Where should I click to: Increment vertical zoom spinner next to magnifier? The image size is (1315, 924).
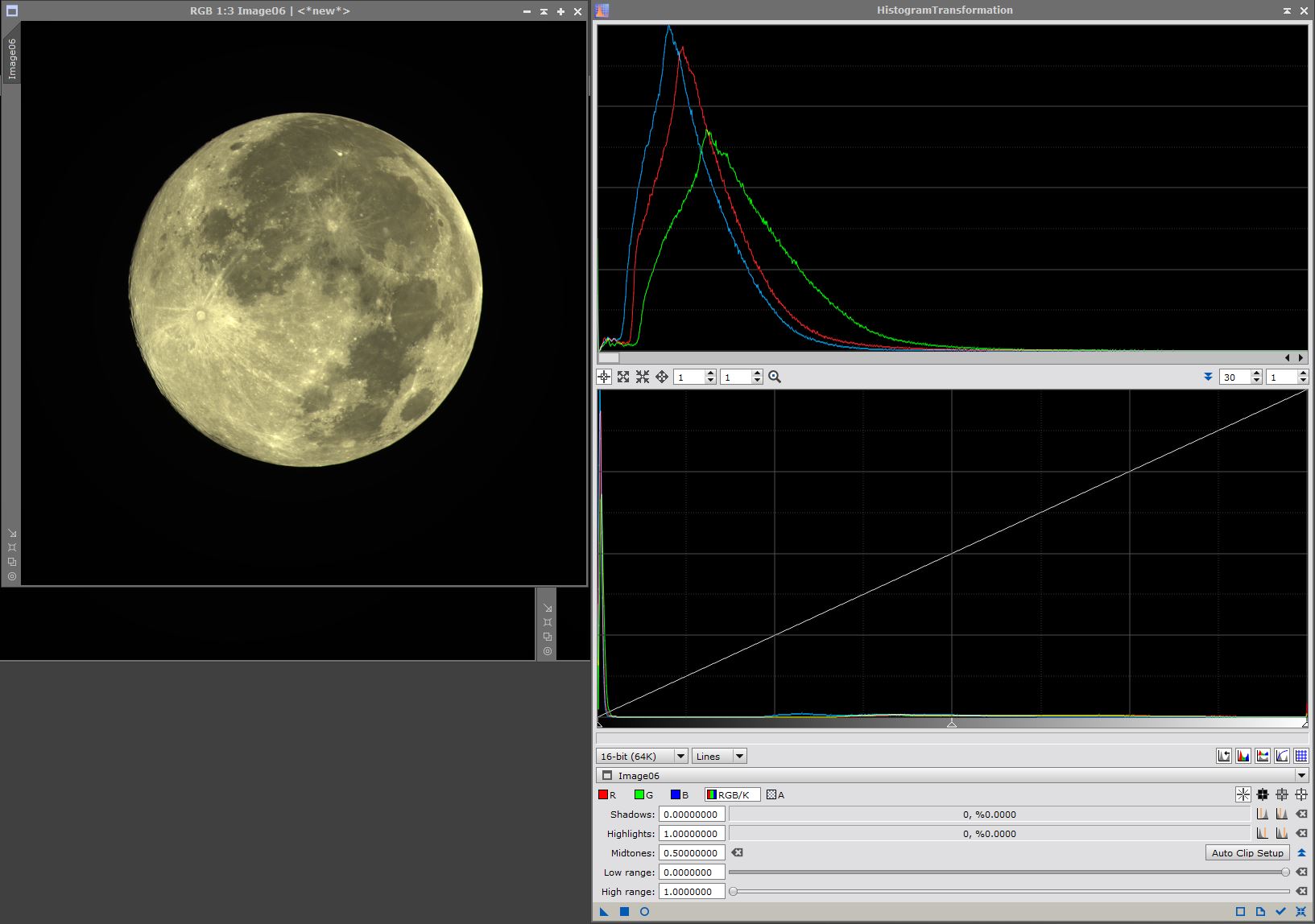tap(757, 373)
